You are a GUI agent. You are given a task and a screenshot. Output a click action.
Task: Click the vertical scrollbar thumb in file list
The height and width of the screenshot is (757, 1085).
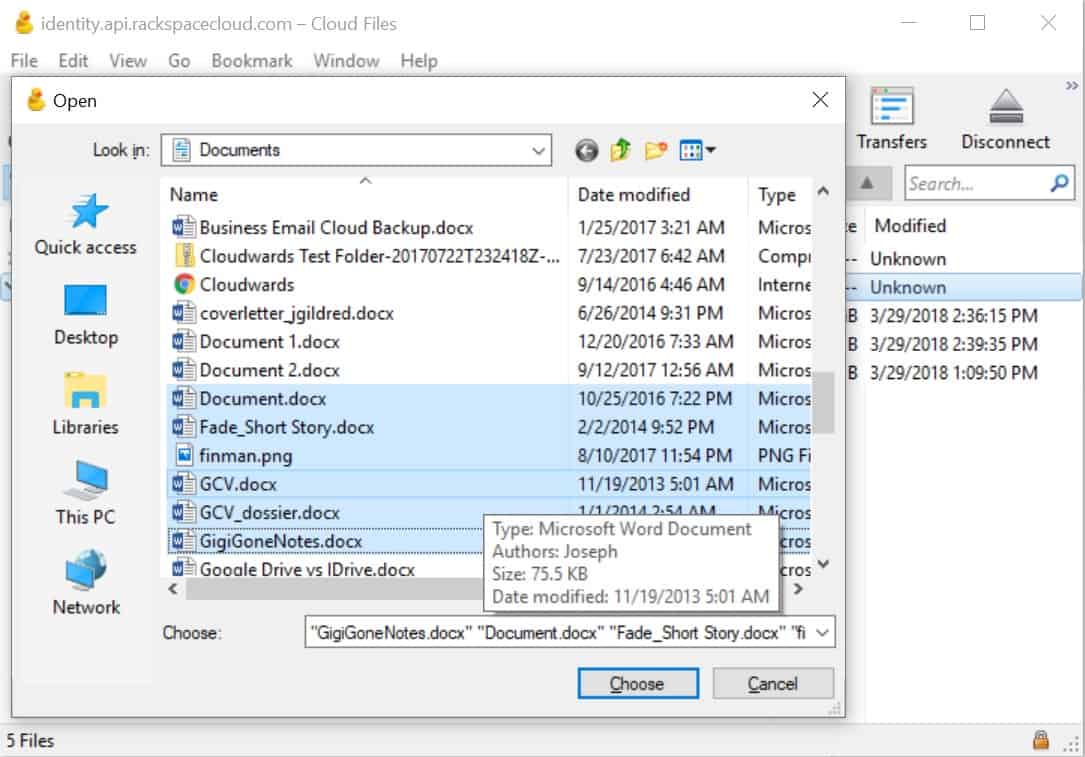(822, 402)
